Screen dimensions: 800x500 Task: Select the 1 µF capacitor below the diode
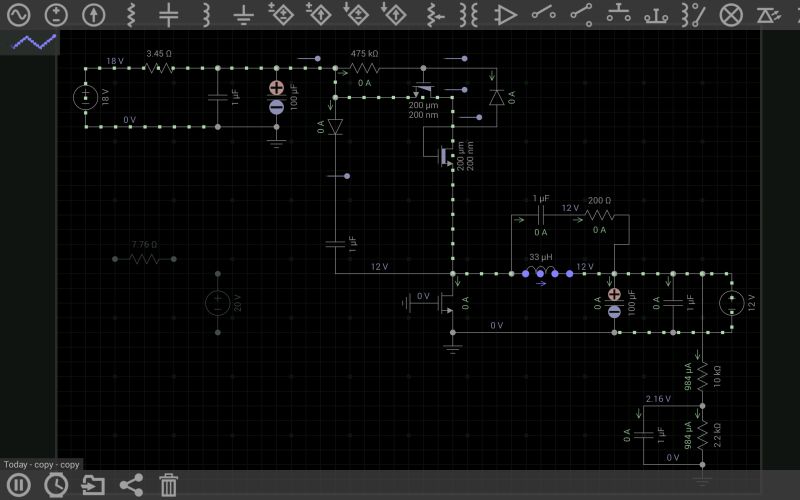[x=335, y=244]
